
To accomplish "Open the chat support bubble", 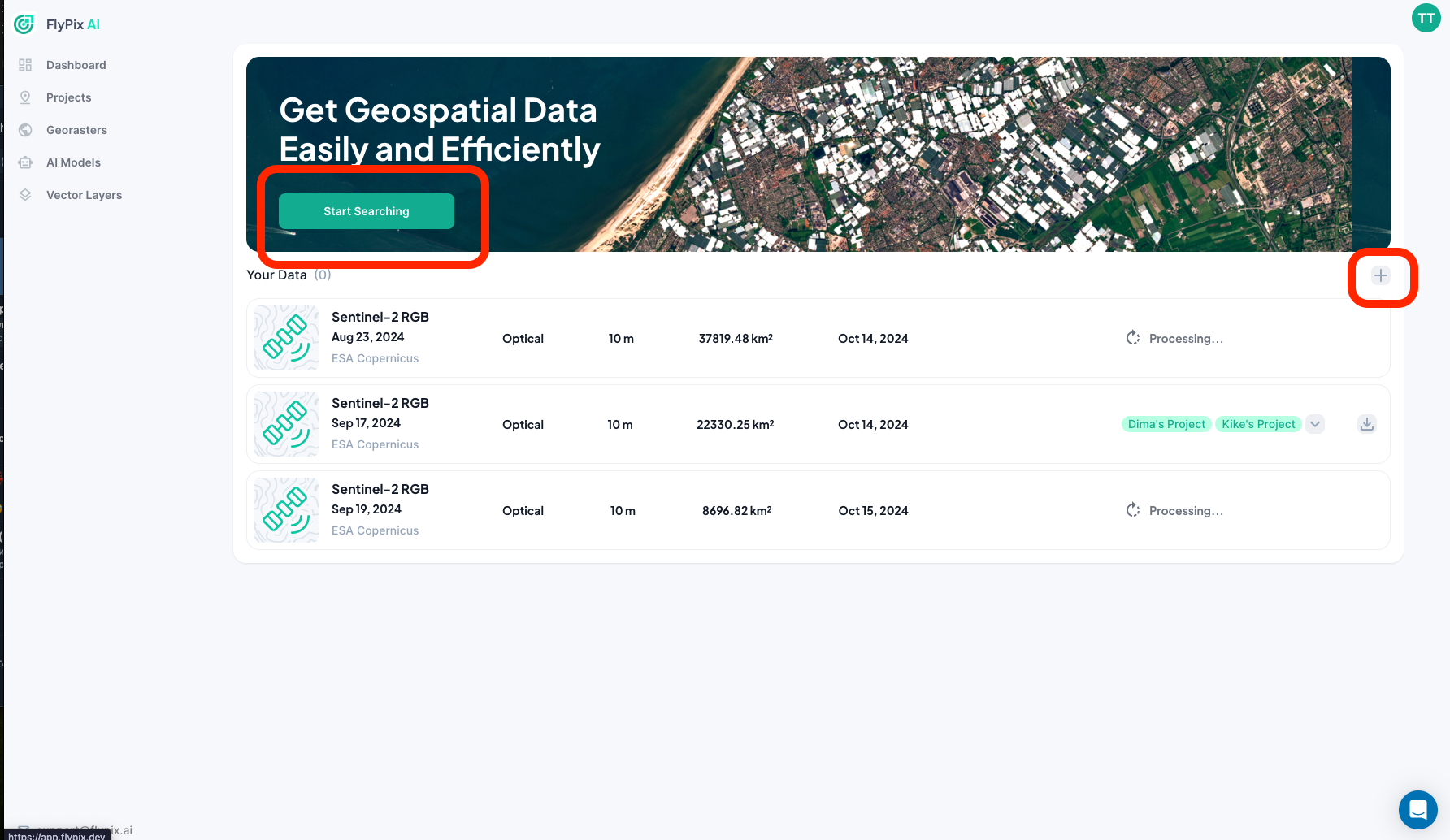I will (x=1417, y=809).
